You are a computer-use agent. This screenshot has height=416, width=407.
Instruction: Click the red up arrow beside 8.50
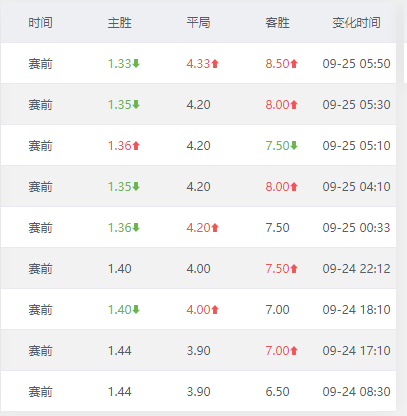[x=294, y=63]
